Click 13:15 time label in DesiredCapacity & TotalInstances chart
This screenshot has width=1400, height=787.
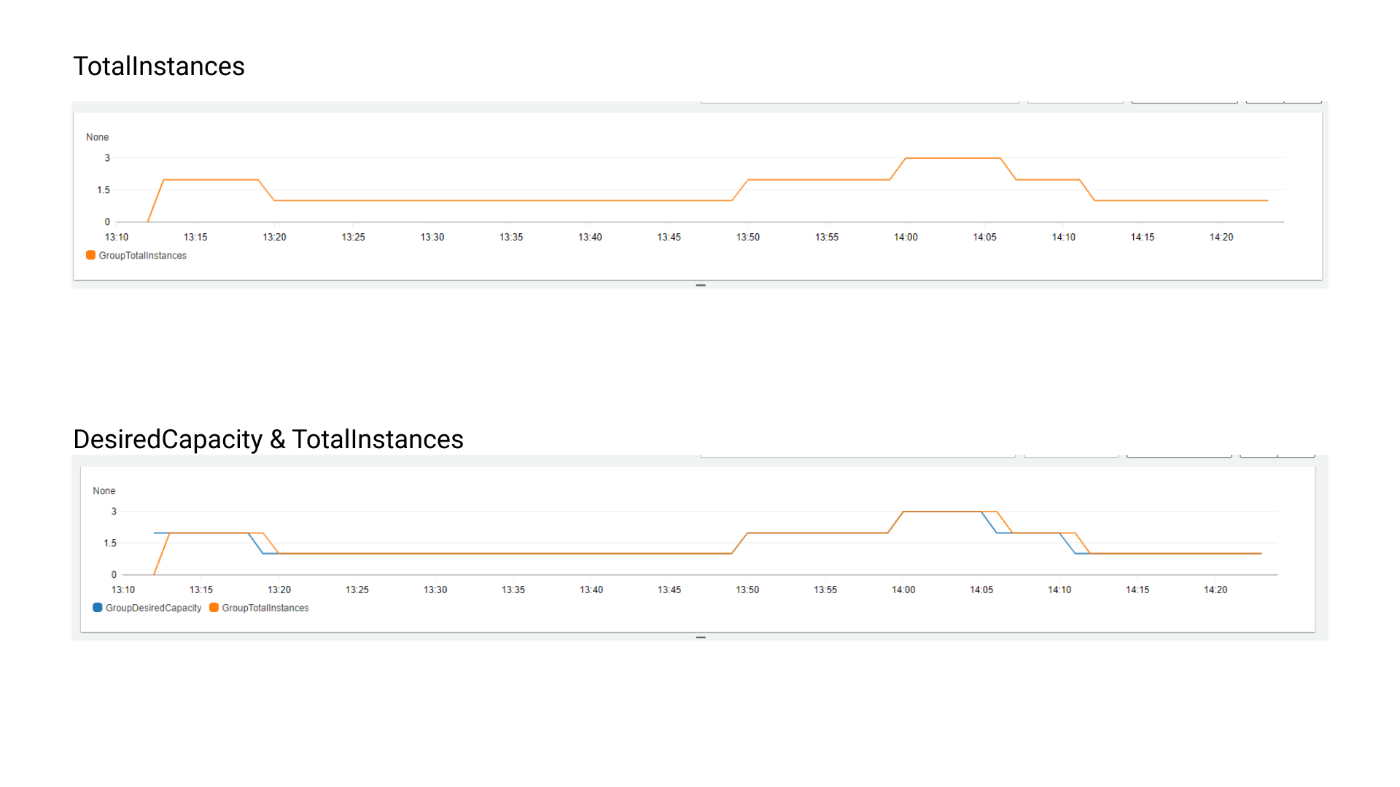[x=201, y=590]
